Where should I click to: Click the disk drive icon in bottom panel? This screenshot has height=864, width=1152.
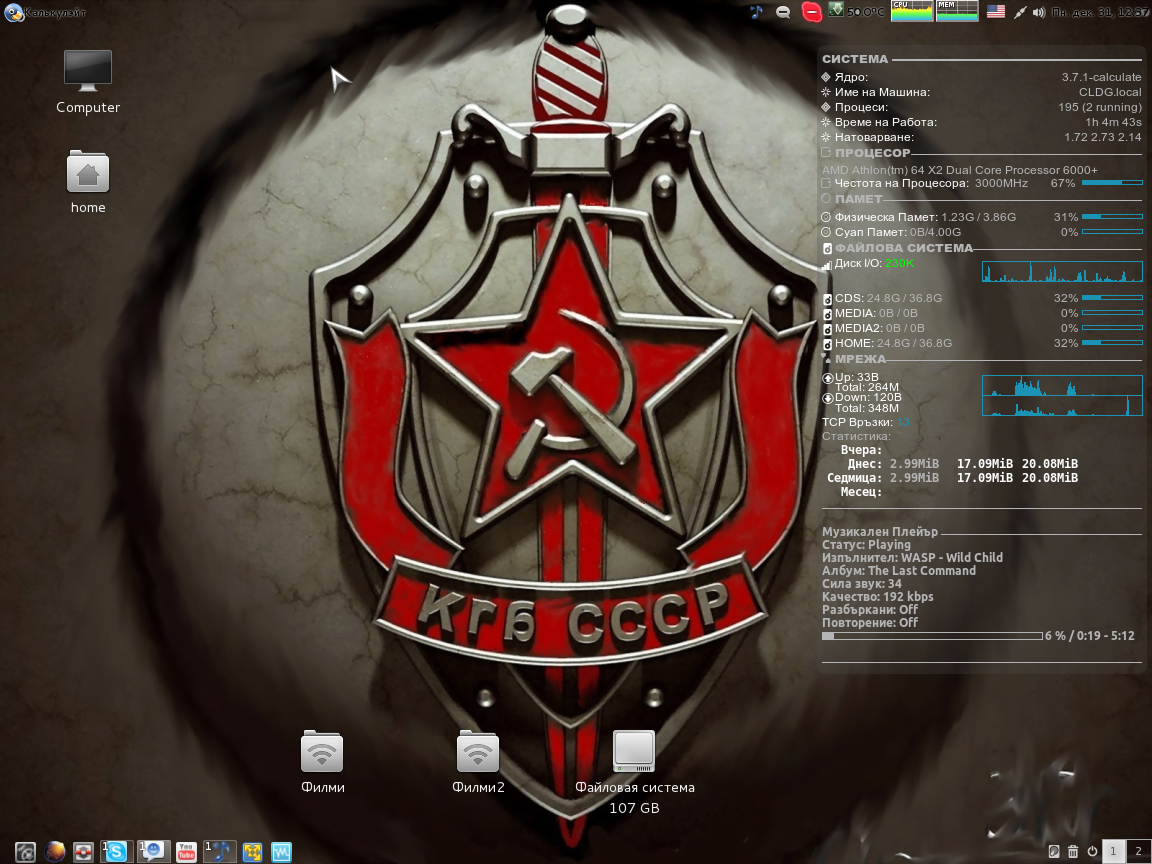point(1054,852)
